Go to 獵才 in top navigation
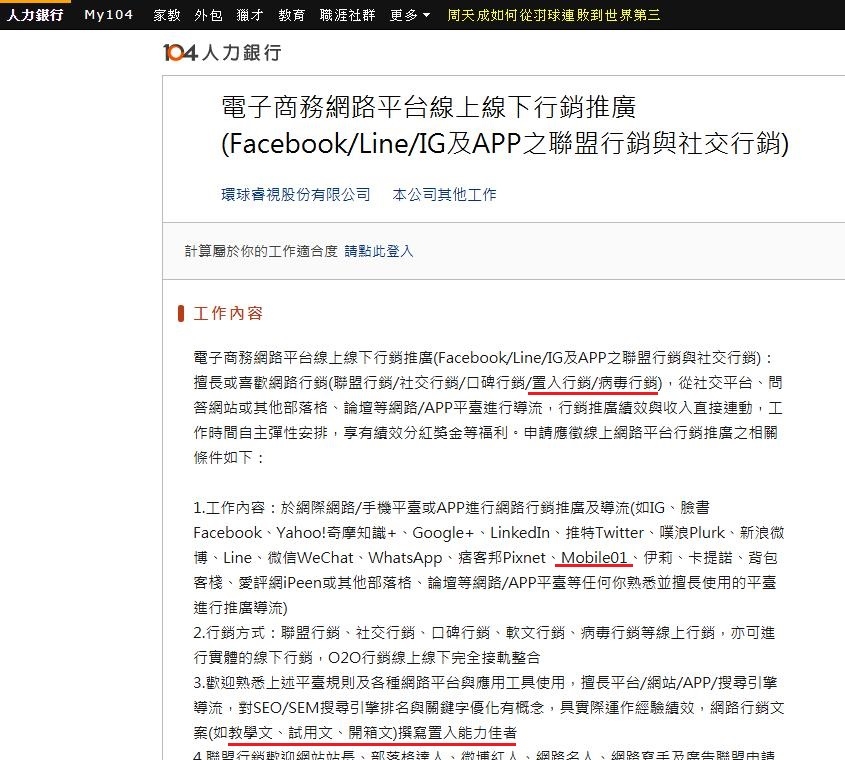 250,15
